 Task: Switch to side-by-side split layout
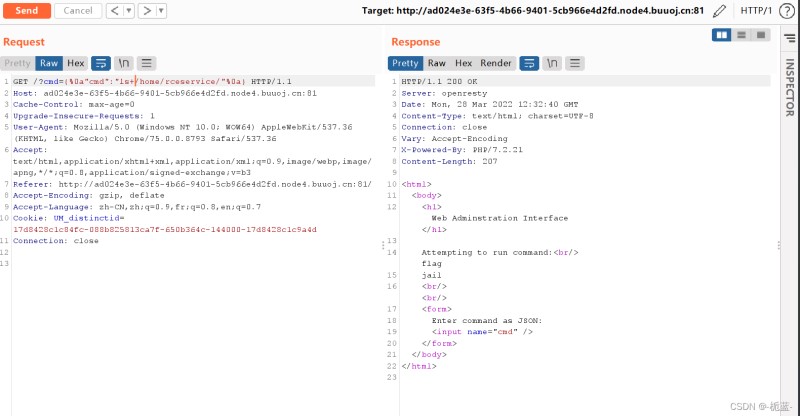722,35
